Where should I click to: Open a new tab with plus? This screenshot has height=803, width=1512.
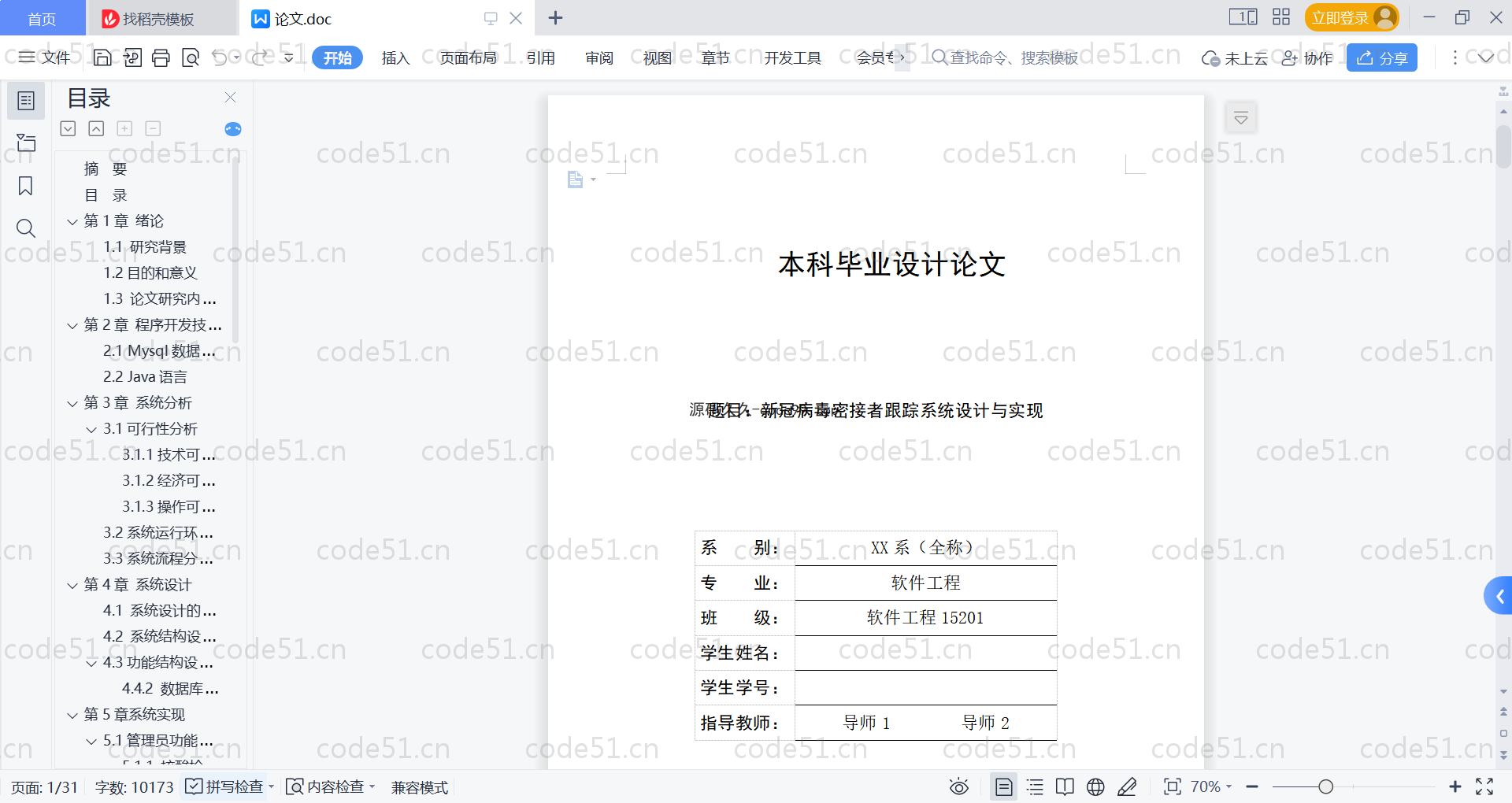[555, 17]
